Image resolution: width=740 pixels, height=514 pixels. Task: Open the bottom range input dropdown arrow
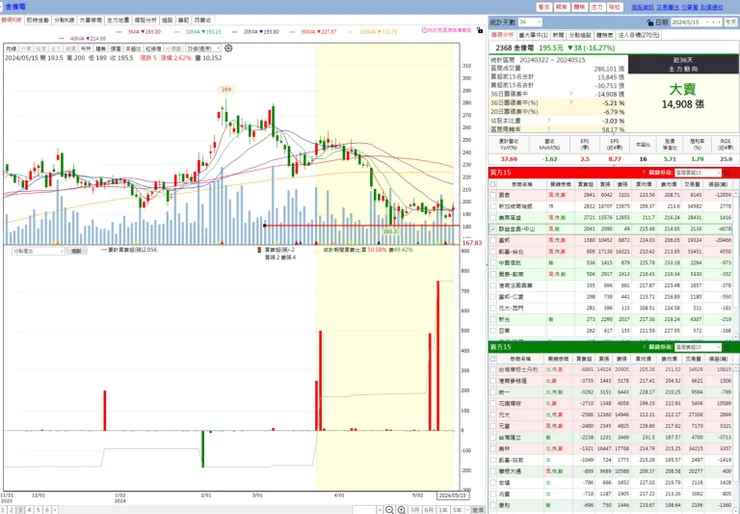[x=379, y=510]
